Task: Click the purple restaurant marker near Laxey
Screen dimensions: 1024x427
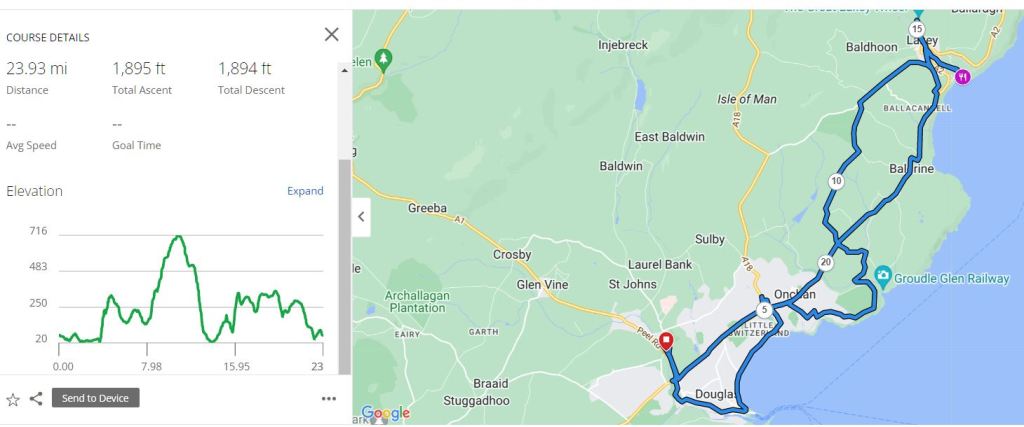Action: coord(962,76)
